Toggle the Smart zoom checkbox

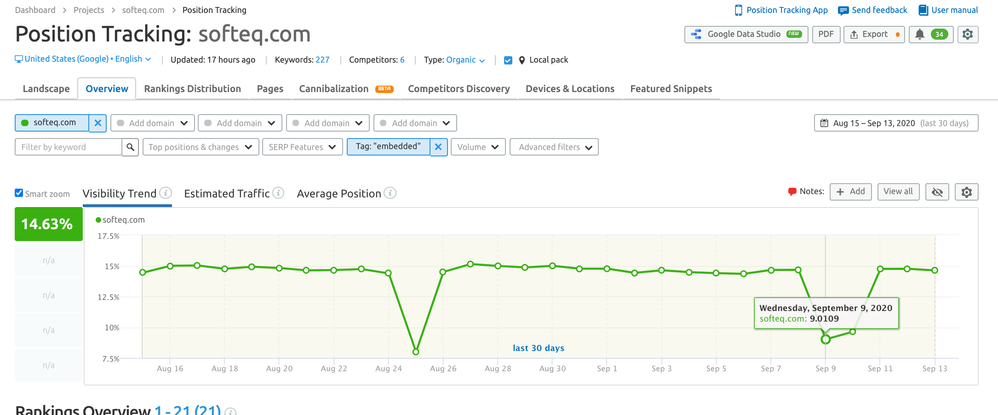(x=19, y=193)
